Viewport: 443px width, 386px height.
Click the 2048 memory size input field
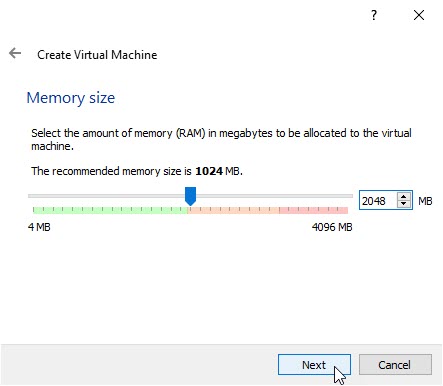[378, 200]
